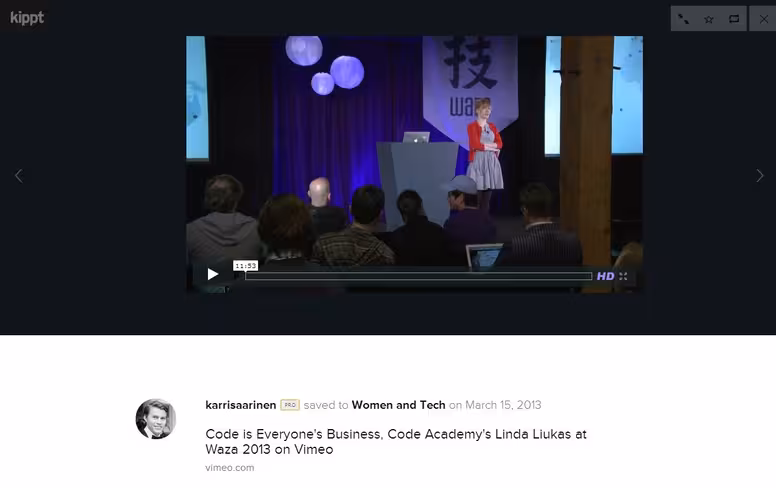Image resolution: width=776 pixels, height=488 pixels.
Task: Click the video progress bar
Action: pyautogui.click(x=418, y=276)
